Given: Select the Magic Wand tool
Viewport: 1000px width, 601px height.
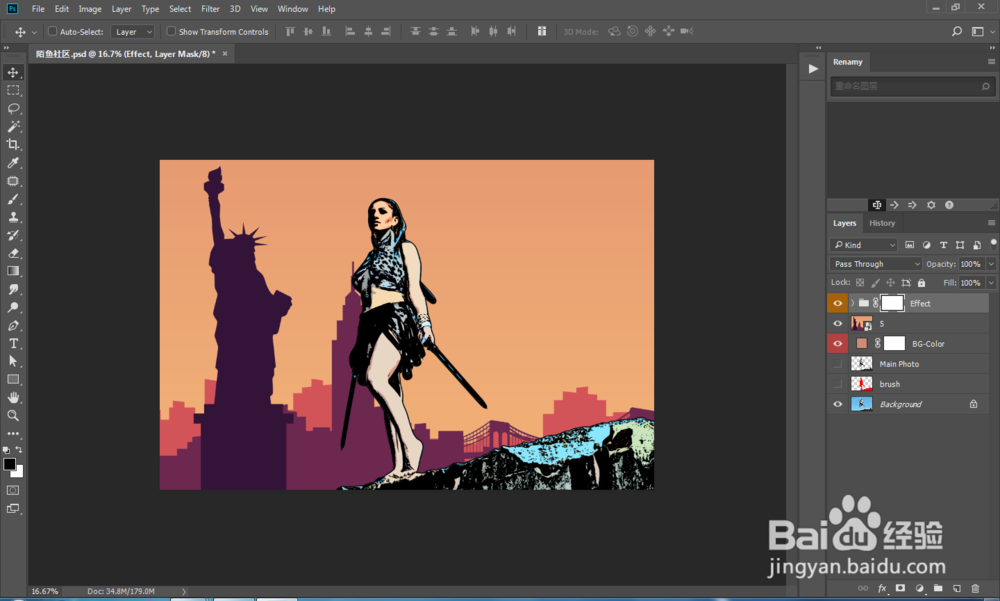Looking at the screenshot, I should (13, 126).
